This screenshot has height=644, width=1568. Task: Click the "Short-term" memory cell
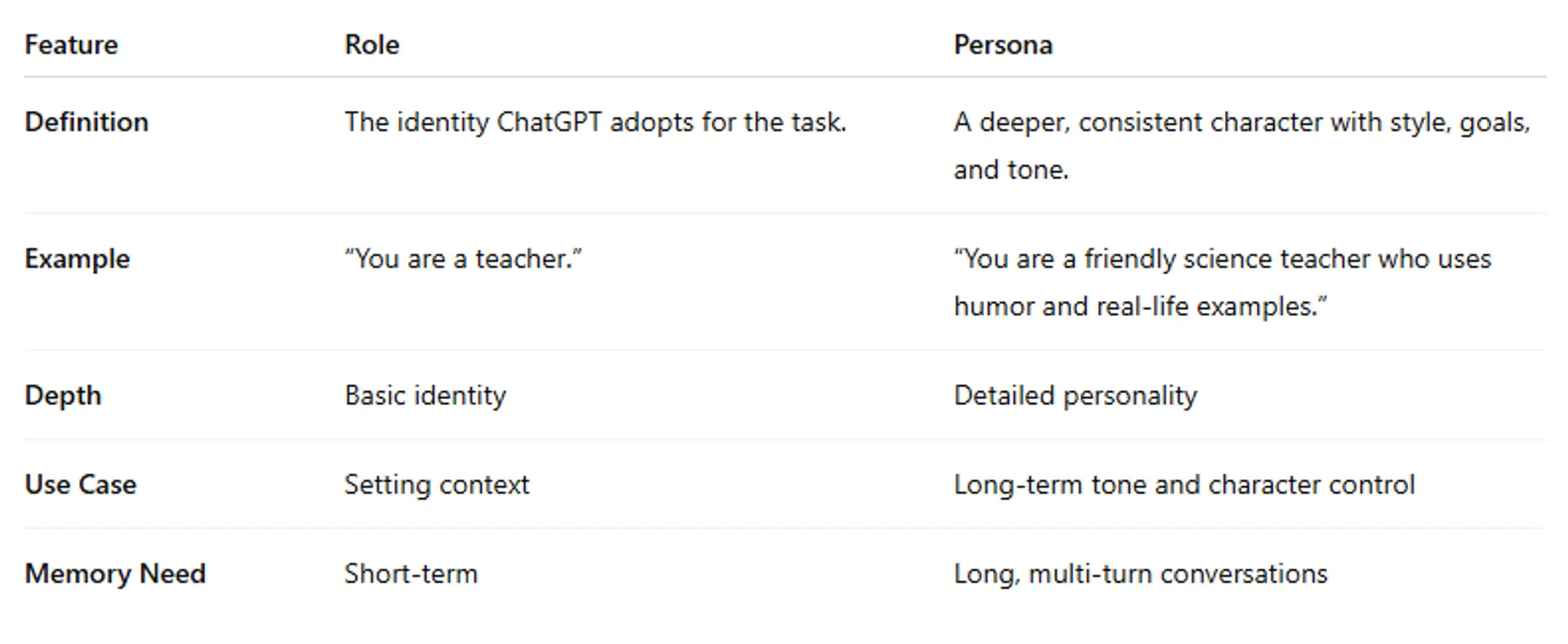click(x=411, y=573)
